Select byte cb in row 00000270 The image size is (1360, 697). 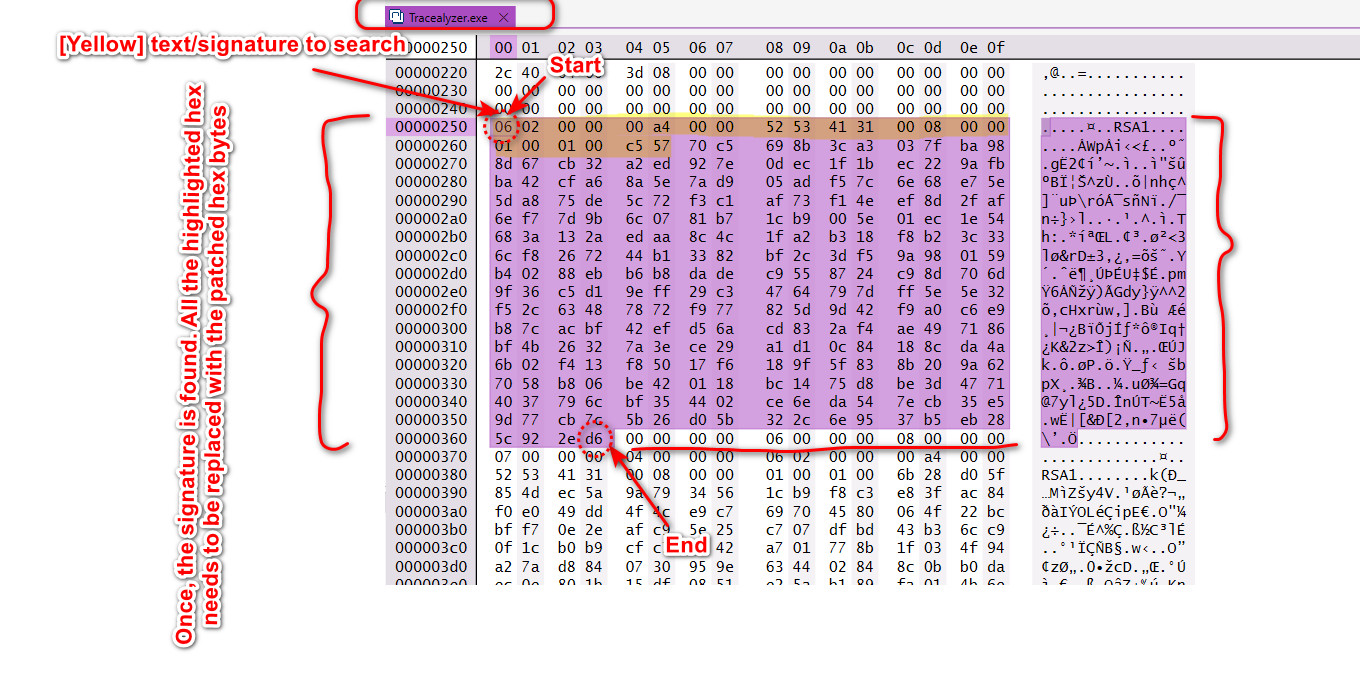pyautogui.click(x=566, y=163)
